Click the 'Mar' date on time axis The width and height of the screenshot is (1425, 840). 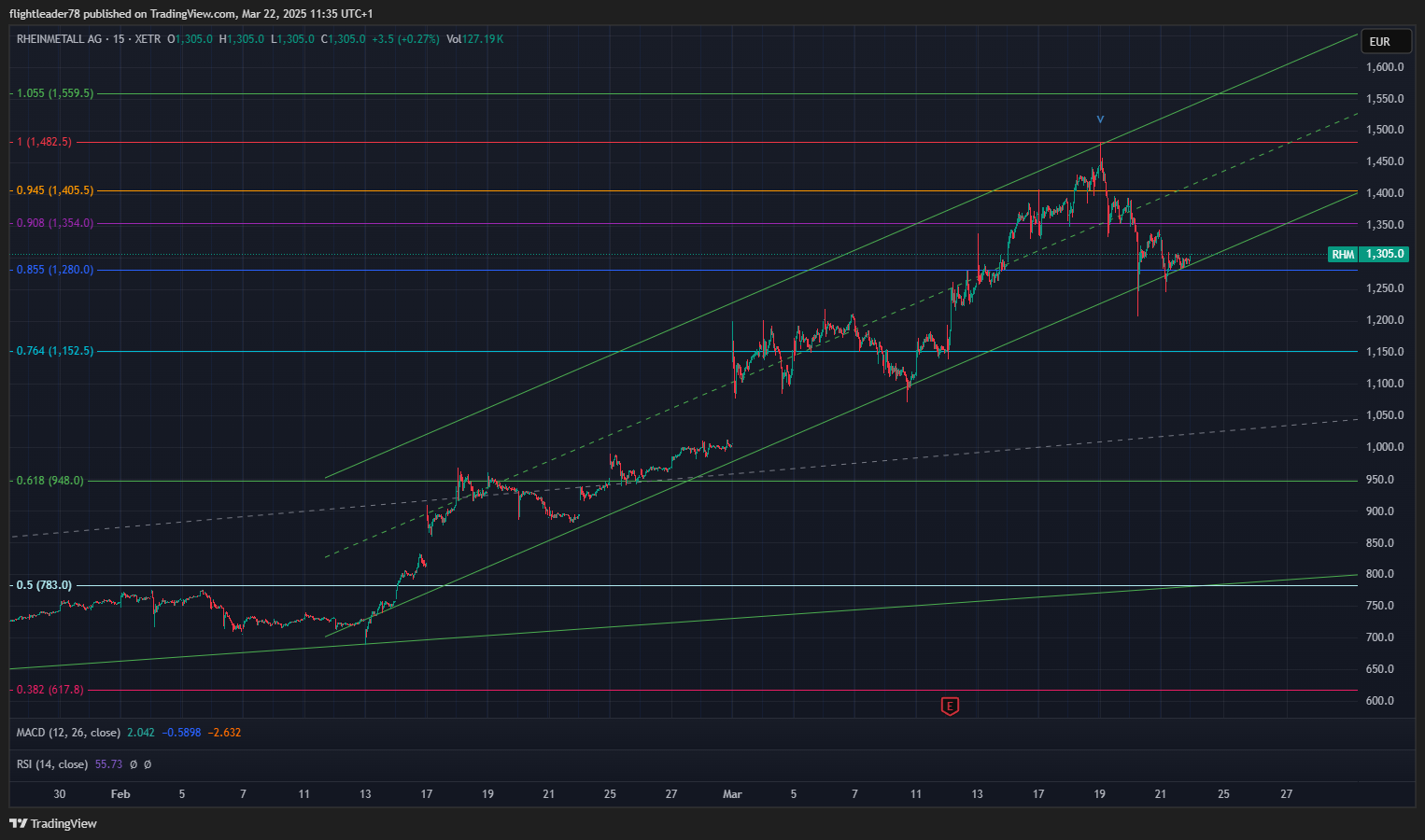pos(732,794)
